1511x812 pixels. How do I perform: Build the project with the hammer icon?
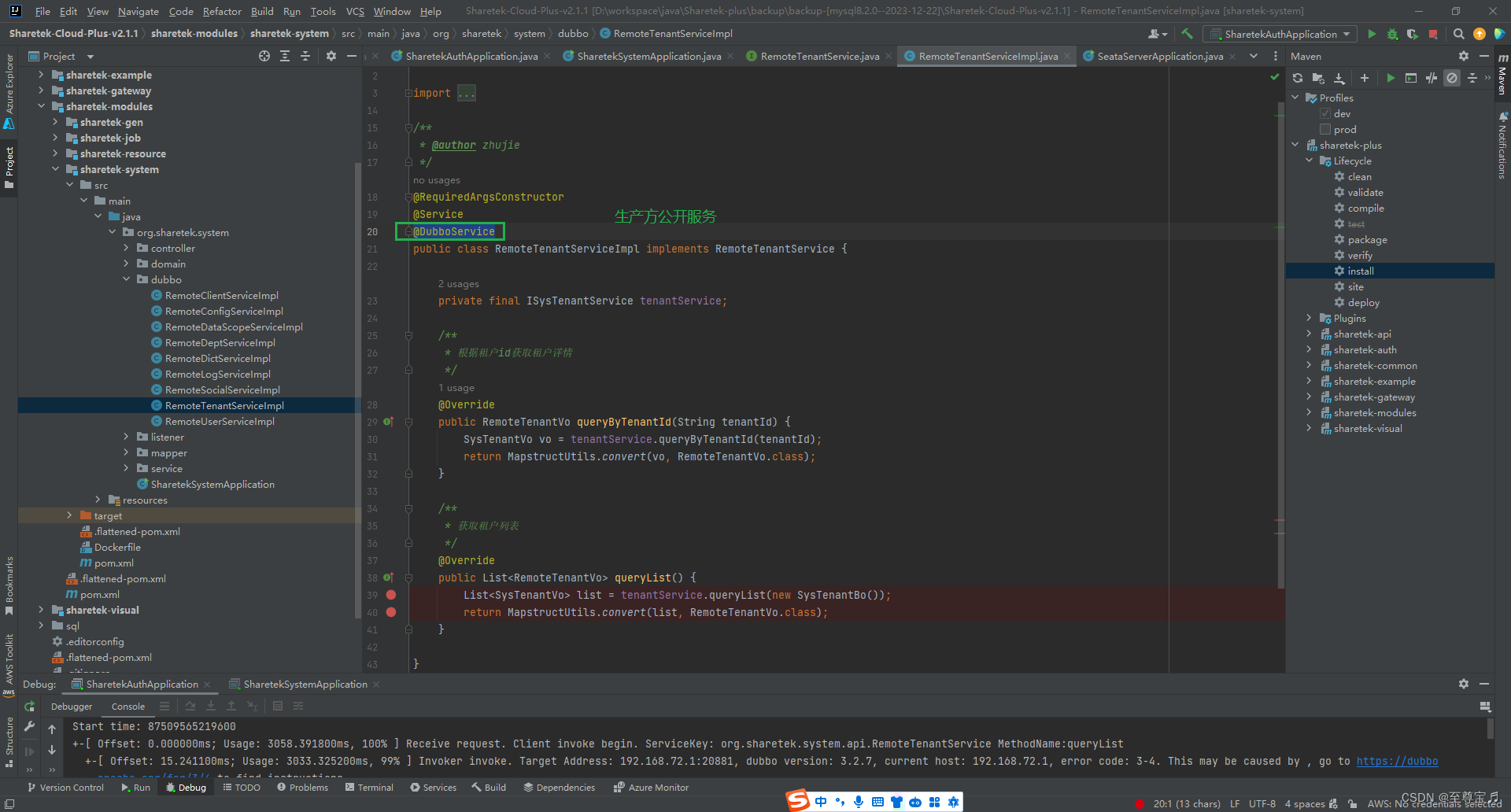click(x=1188, y=34)
